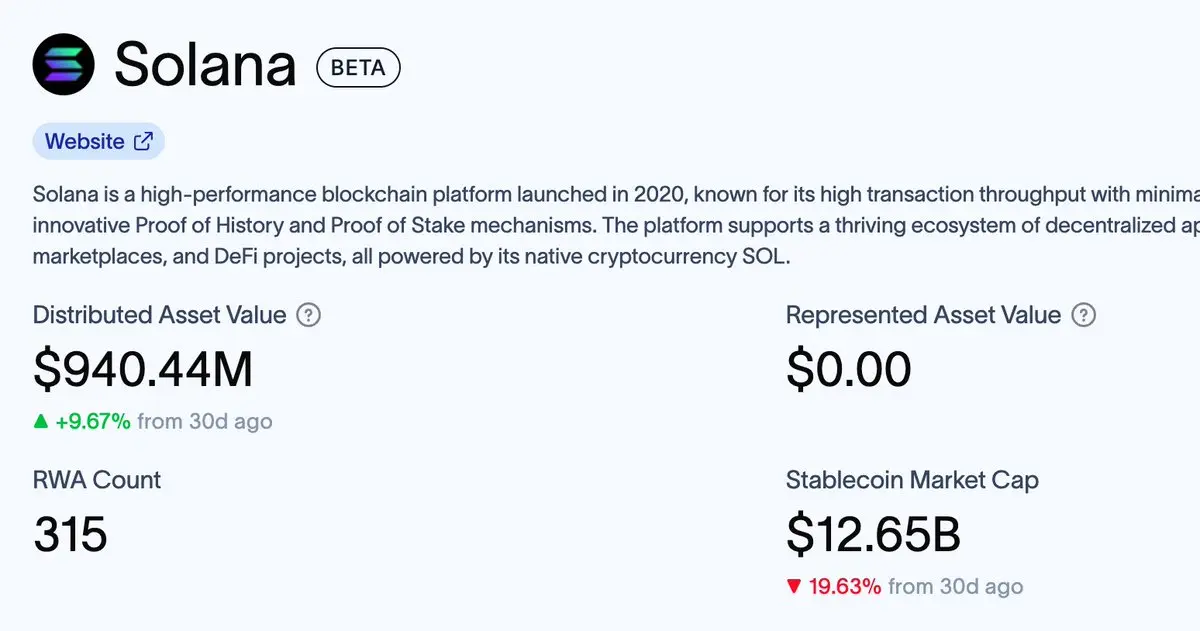Click the 19.63% decline percentage
The height and width of the screenshot is (631, 1200).
845,586
